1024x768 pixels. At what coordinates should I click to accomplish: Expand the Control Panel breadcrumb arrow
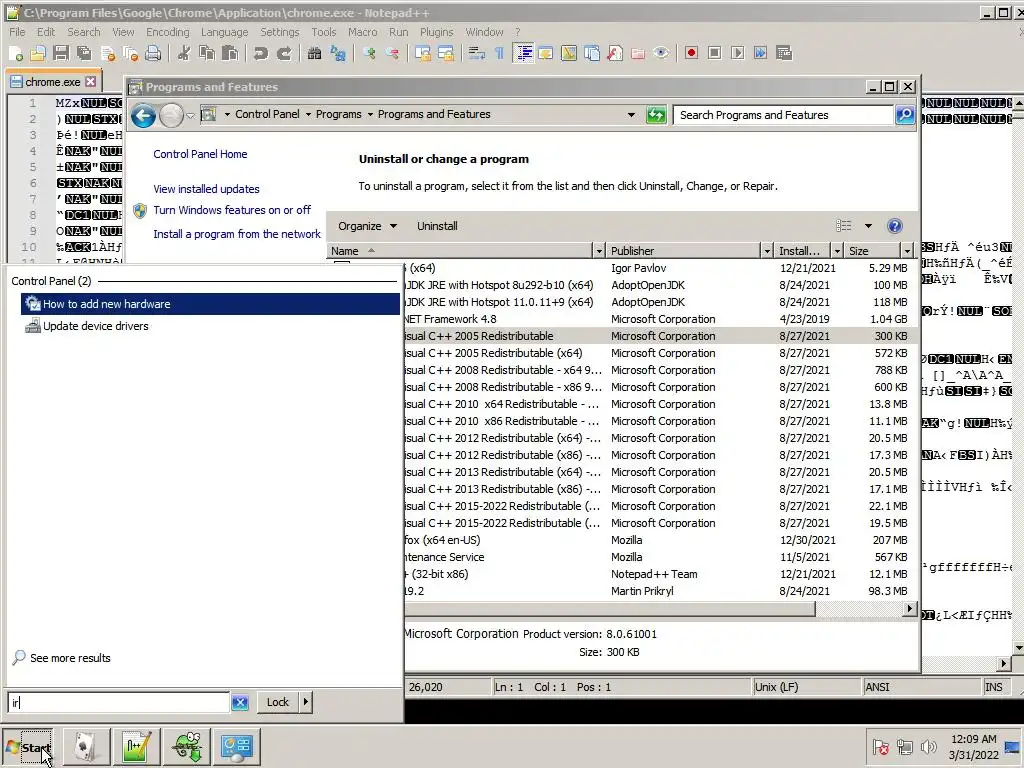(x=308, y=114)
